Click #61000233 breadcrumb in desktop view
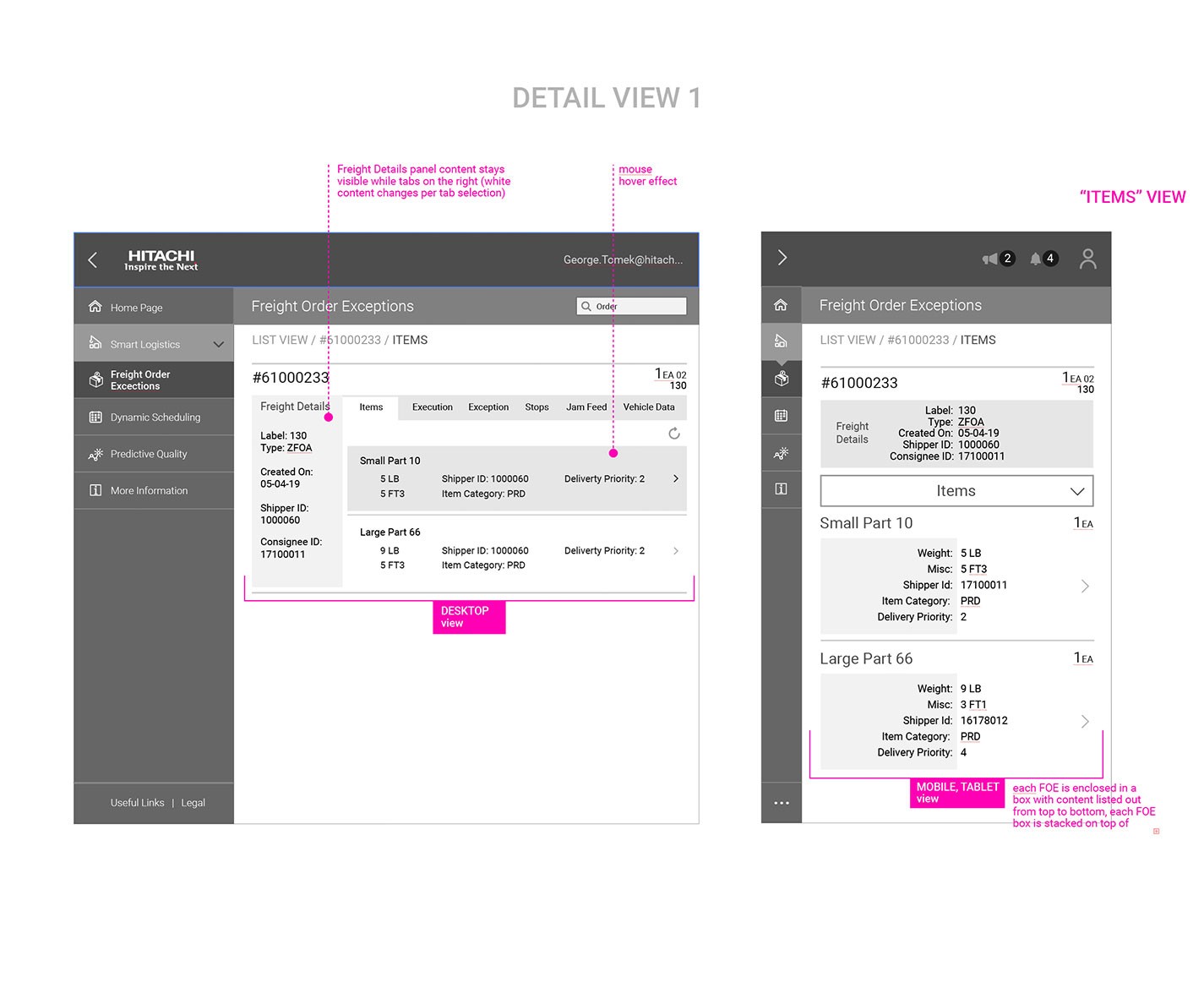The width and height of the screenshot is (1204, 999). 350,340
